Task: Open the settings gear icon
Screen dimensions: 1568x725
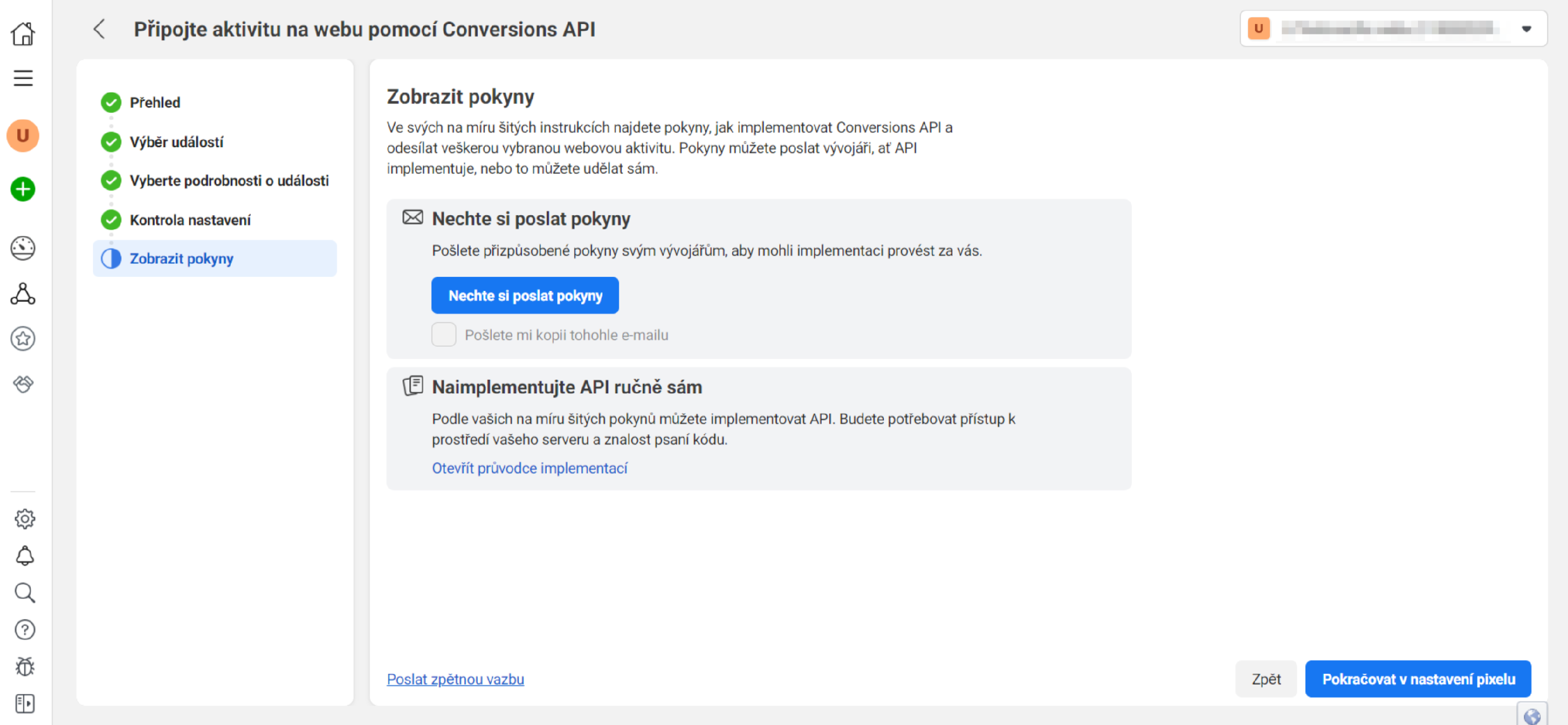Action: tap(25, 519)
